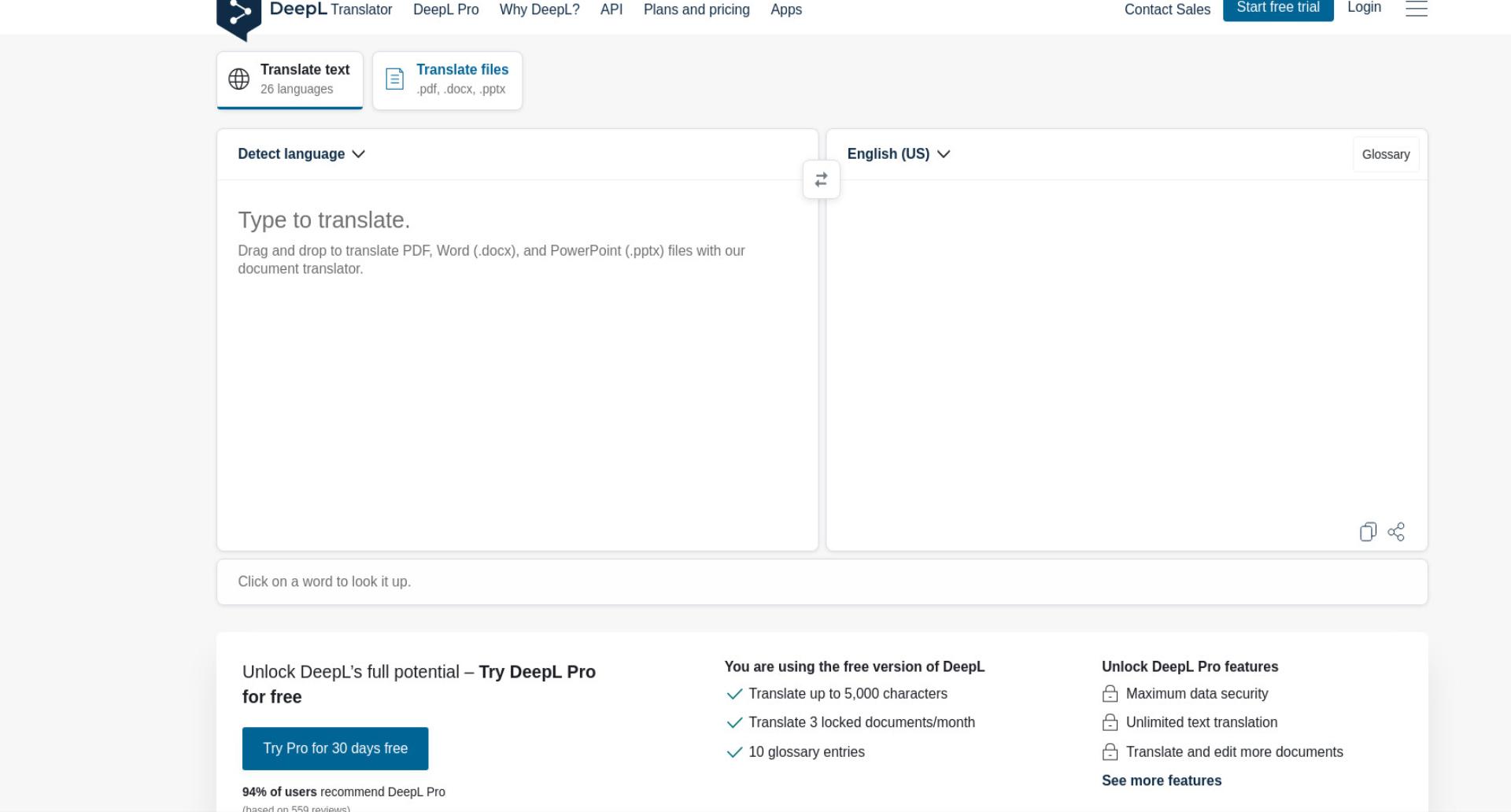Click Contact Sales link
The width and height of the screenshot is (1511, 812).
(x=1167, y=9)
